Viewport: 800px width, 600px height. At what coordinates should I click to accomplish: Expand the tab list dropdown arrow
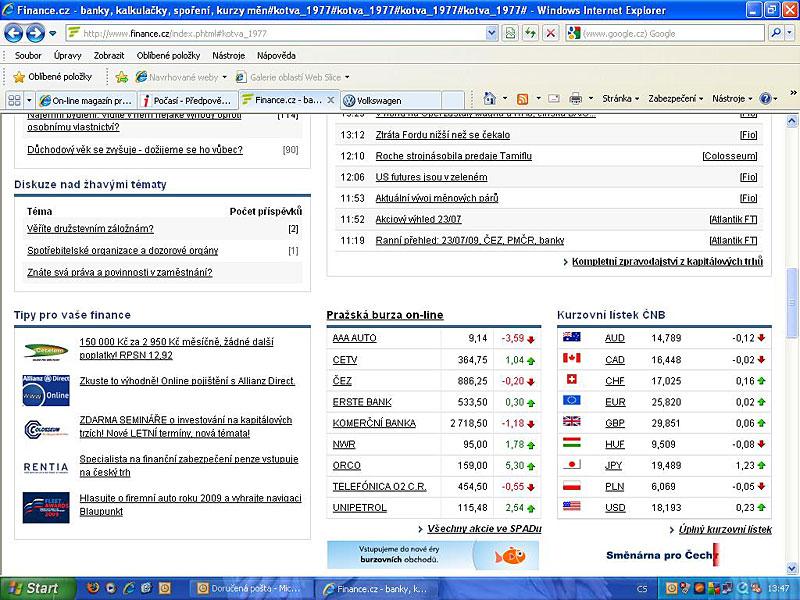tap(29, 100)
